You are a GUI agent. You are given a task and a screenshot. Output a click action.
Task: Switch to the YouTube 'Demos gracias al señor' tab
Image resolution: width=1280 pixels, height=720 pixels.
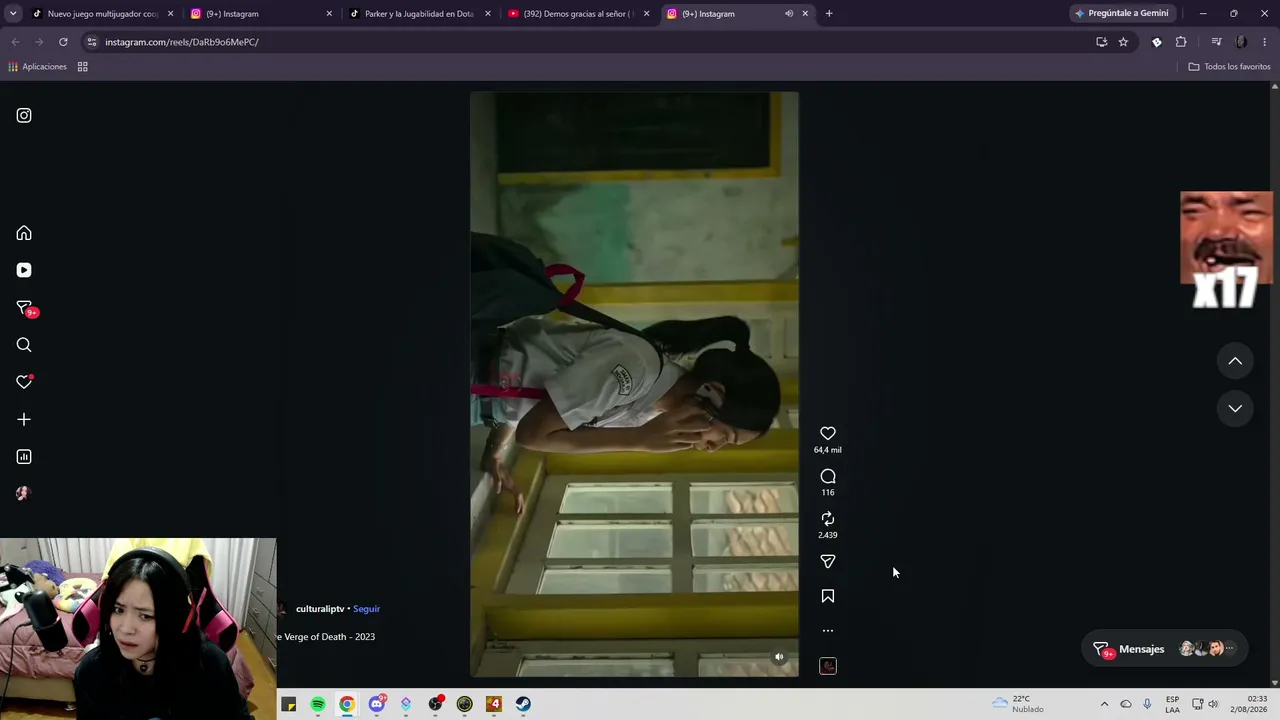pos(579,14)
